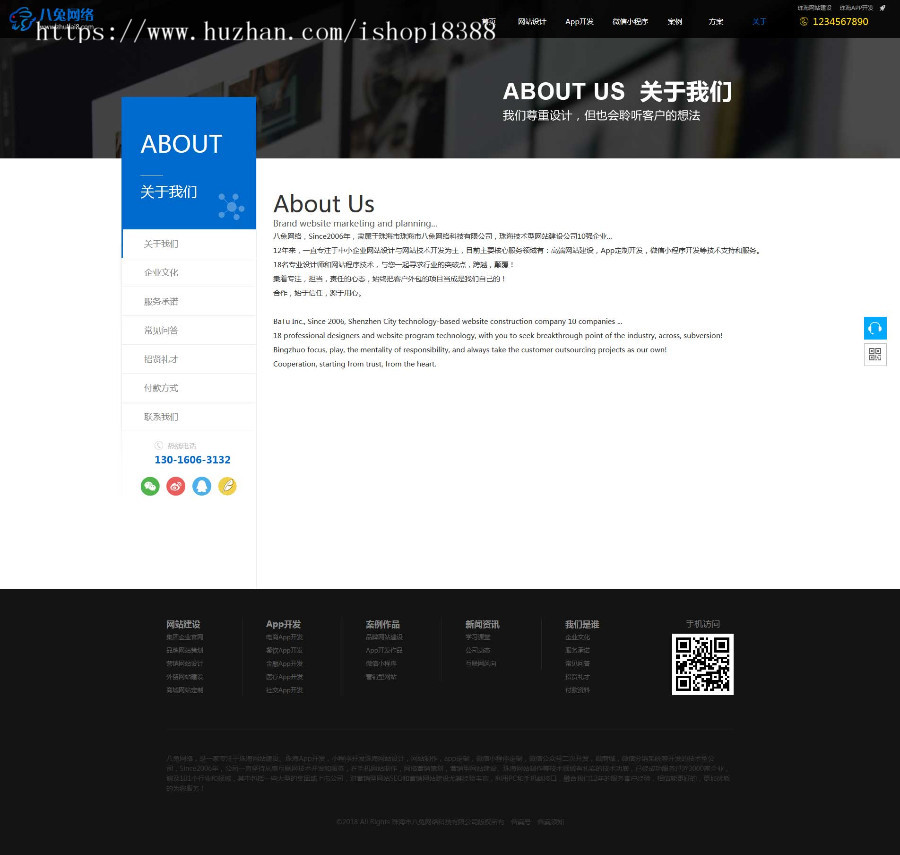
Task: Click the 八兔网络 logo in header
Action: (x=52, y=18)
